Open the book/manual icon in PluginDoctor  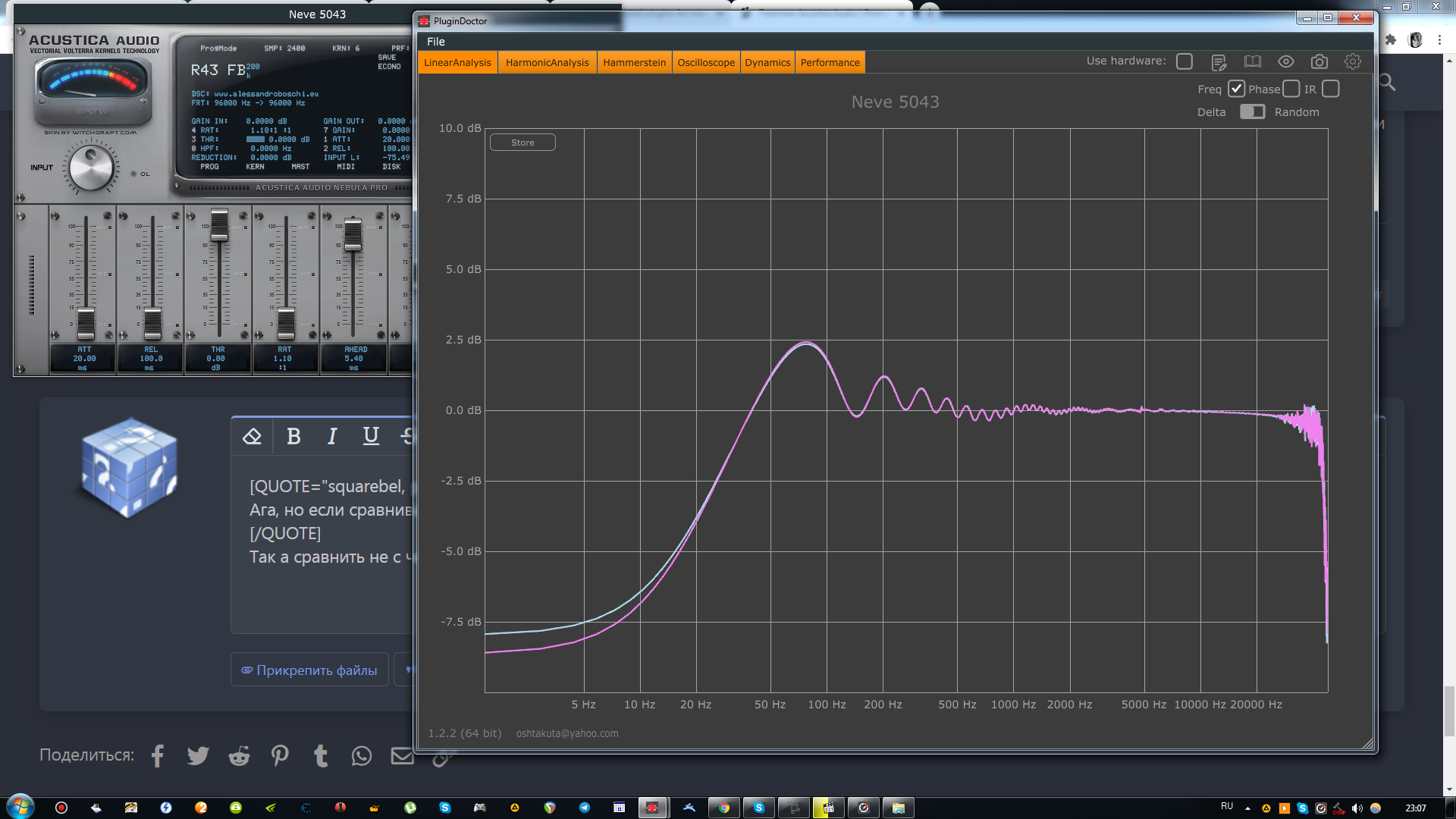(1252, 62)
